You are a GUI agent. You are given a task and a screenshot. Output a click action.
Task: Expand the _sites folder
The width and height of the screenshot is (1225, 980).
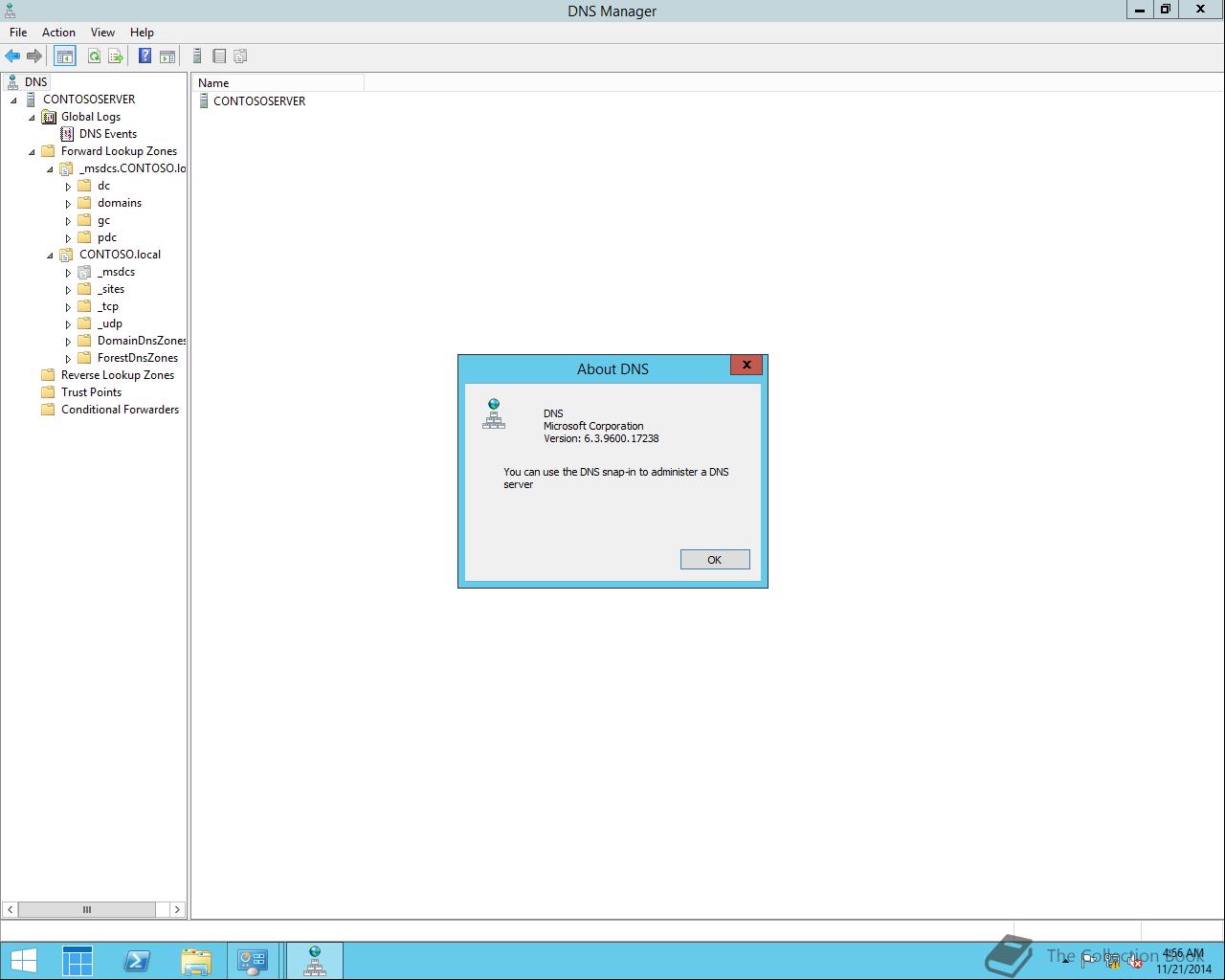coord(68,290)
